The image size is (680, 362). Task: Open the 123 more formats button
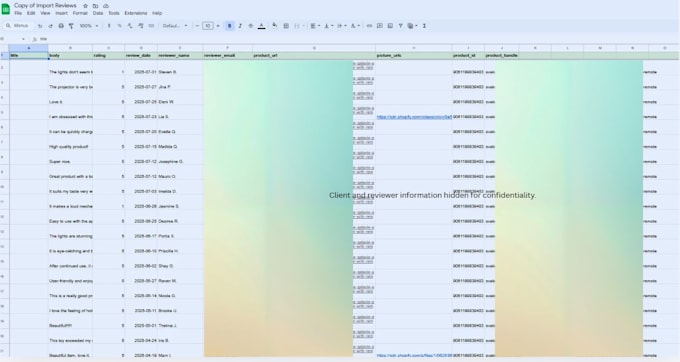pyautogui.click(x=151, y=26)
